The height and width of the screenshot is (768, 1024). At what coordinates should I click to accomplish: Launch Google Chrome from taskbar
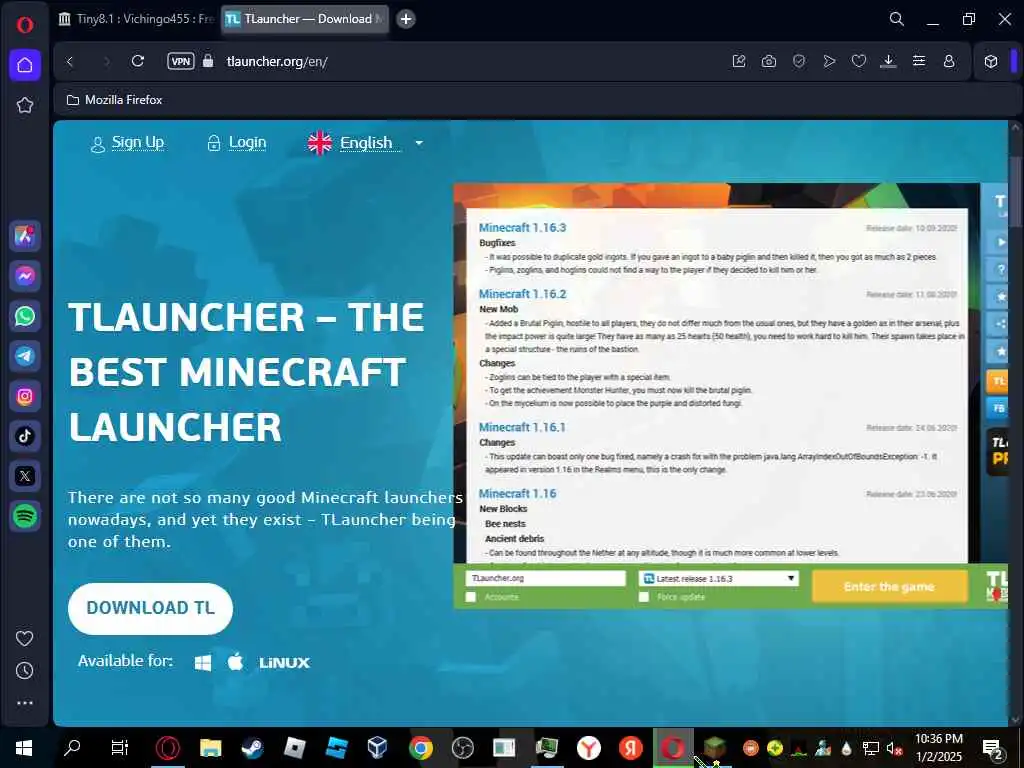pyautogui.click(x=421, y=748)
